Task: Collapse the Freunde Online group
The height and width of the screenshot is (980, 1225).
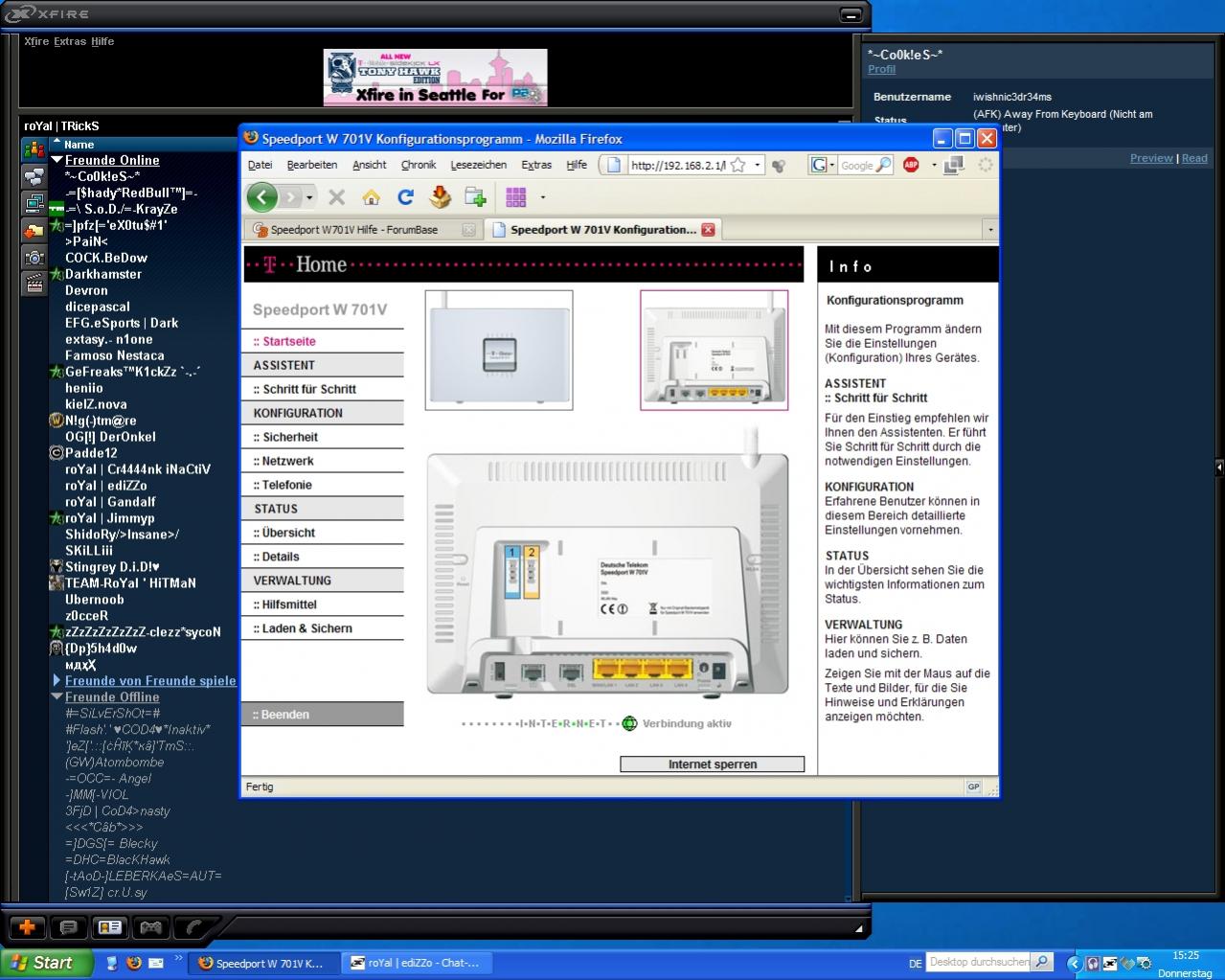Action: 57,160
